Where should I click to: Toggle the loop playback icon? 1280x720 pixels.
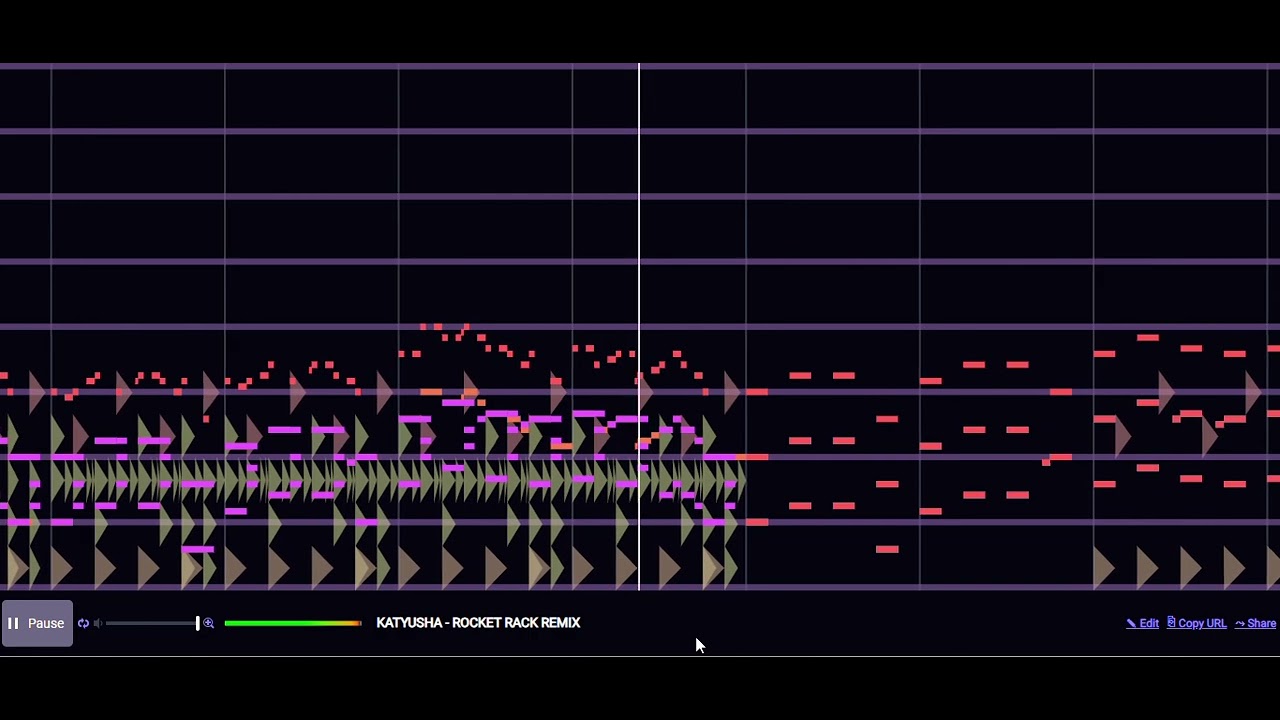pyautogui.click(x=83, y=623)
